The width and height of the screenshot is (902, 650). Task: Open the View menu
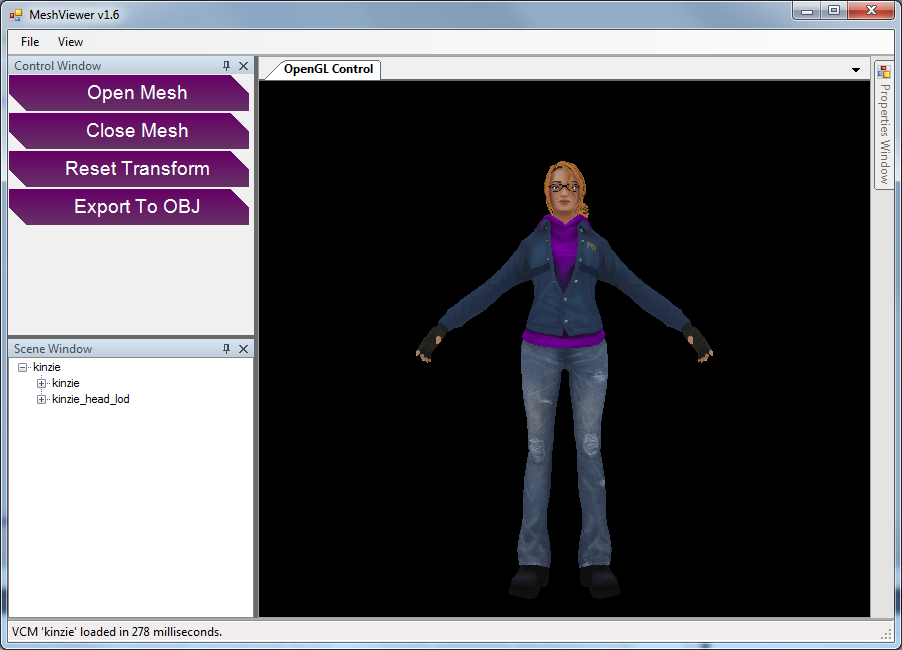point(70,42)
